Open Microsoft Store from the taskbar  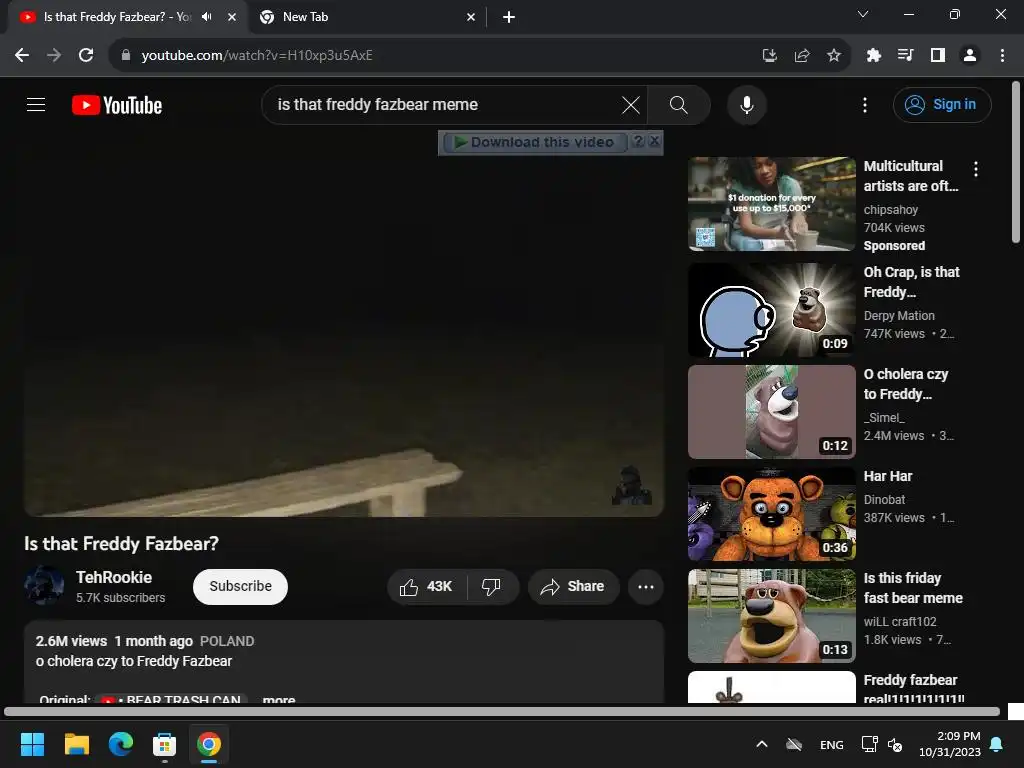click(165, 744)
